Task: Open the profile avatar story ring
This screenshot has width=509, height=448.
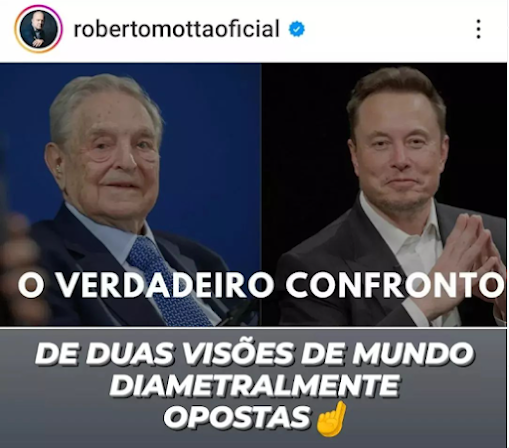Action: [x=38, y=29]
